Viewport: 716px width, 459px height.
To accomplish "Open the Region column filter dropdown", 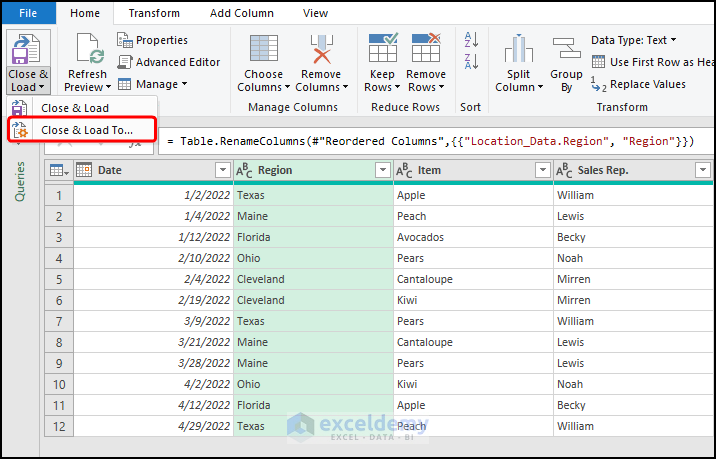I will [x=383, y=170].
